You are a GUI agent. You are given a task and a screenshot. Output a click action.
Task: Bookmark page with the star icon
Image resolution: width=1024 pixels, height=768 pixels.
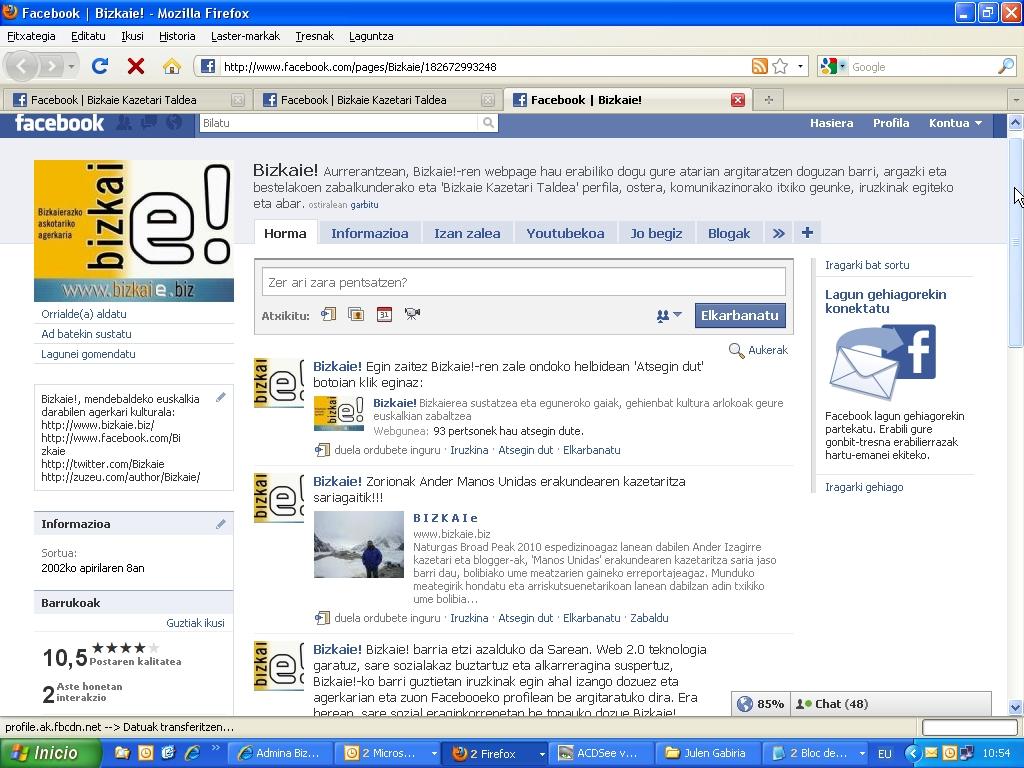pos(780,66)
